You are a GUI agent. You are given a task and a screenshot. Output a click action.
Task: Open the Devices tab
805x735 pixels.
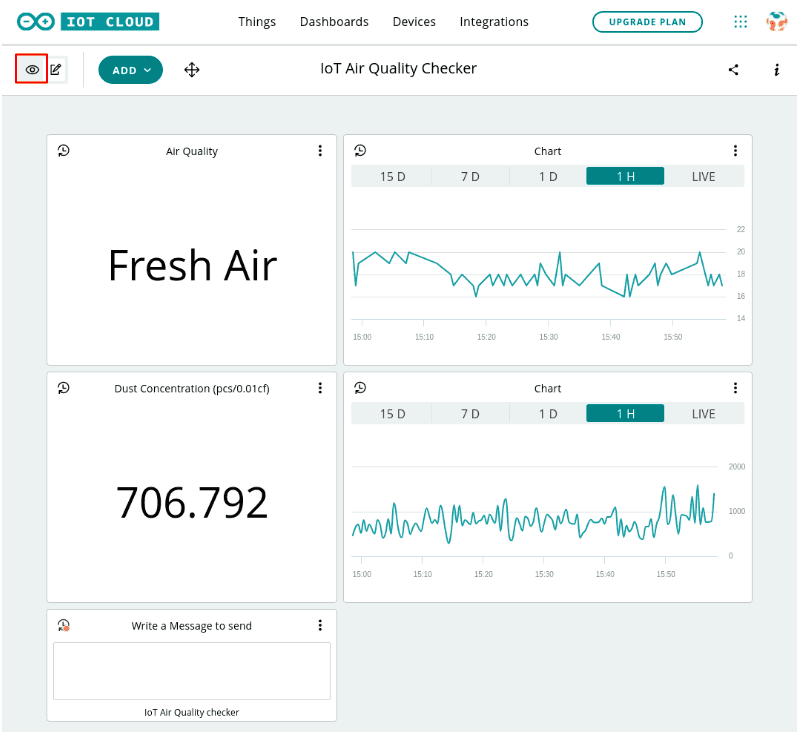(x=414, y=22)
